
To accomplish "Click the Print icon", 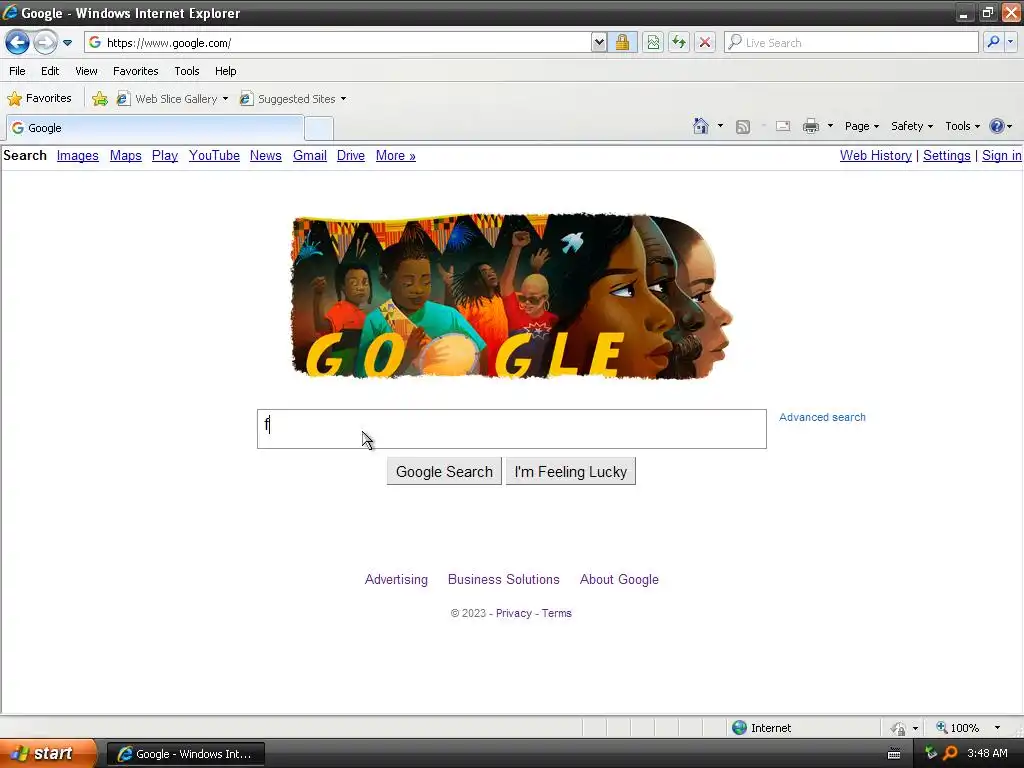I will (x=810, y=127).
